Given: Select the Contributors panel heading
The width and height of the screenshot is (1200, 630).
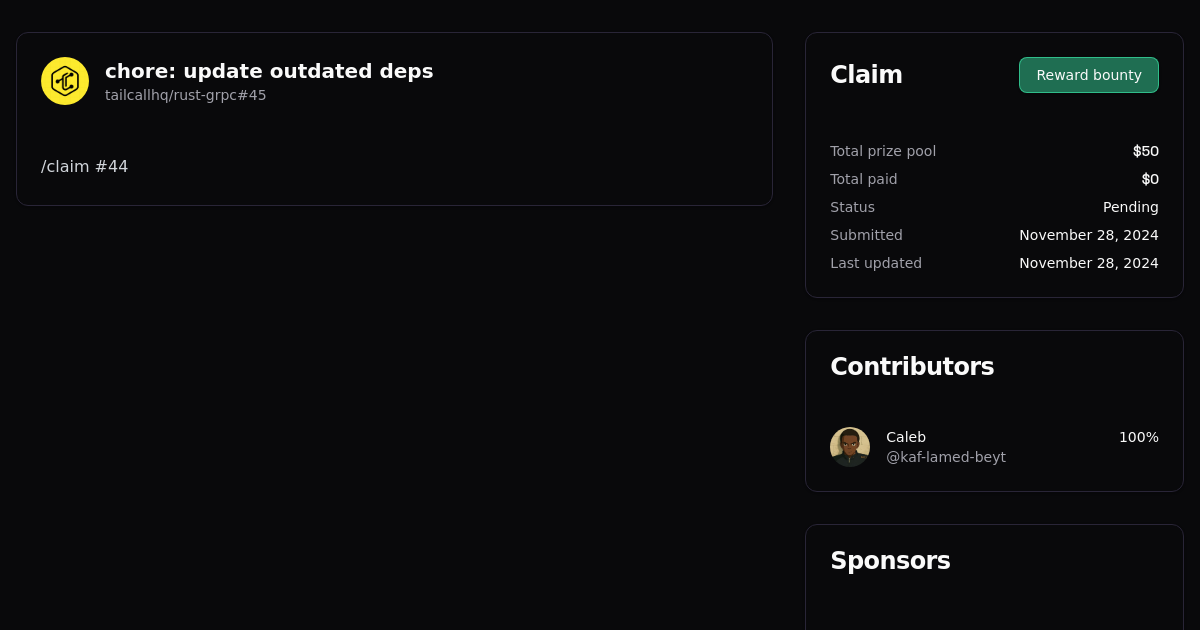Looking at the screenshot, I should point(912,367).
